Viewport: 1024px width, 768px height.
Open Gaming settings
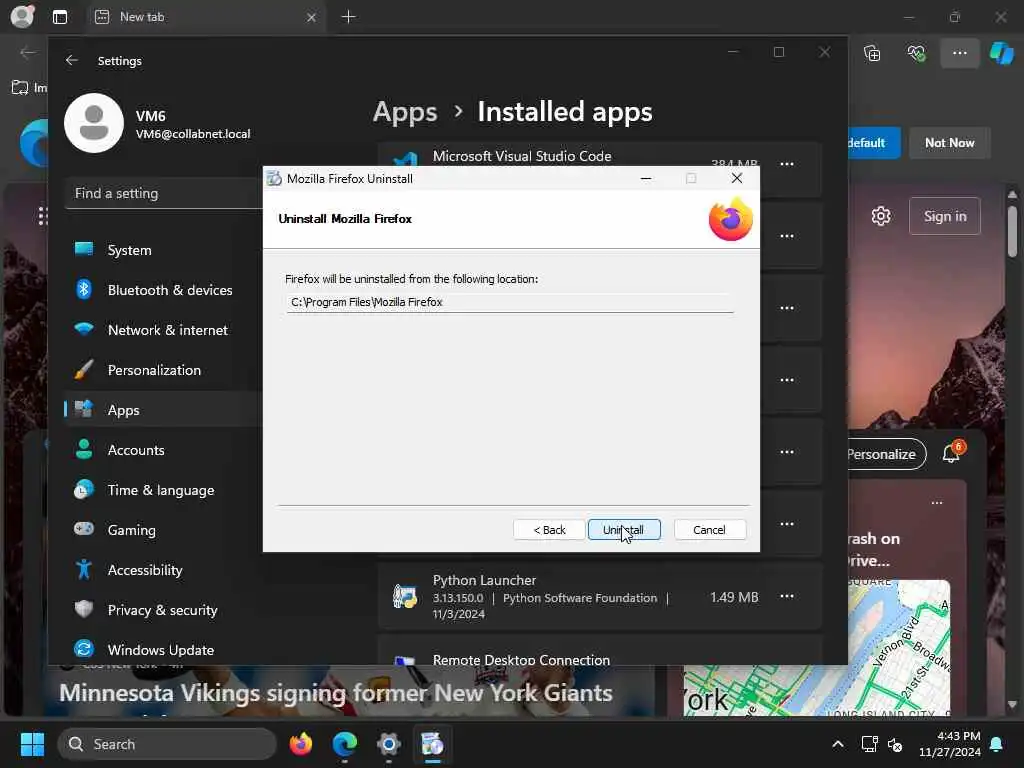coord(163,530)
